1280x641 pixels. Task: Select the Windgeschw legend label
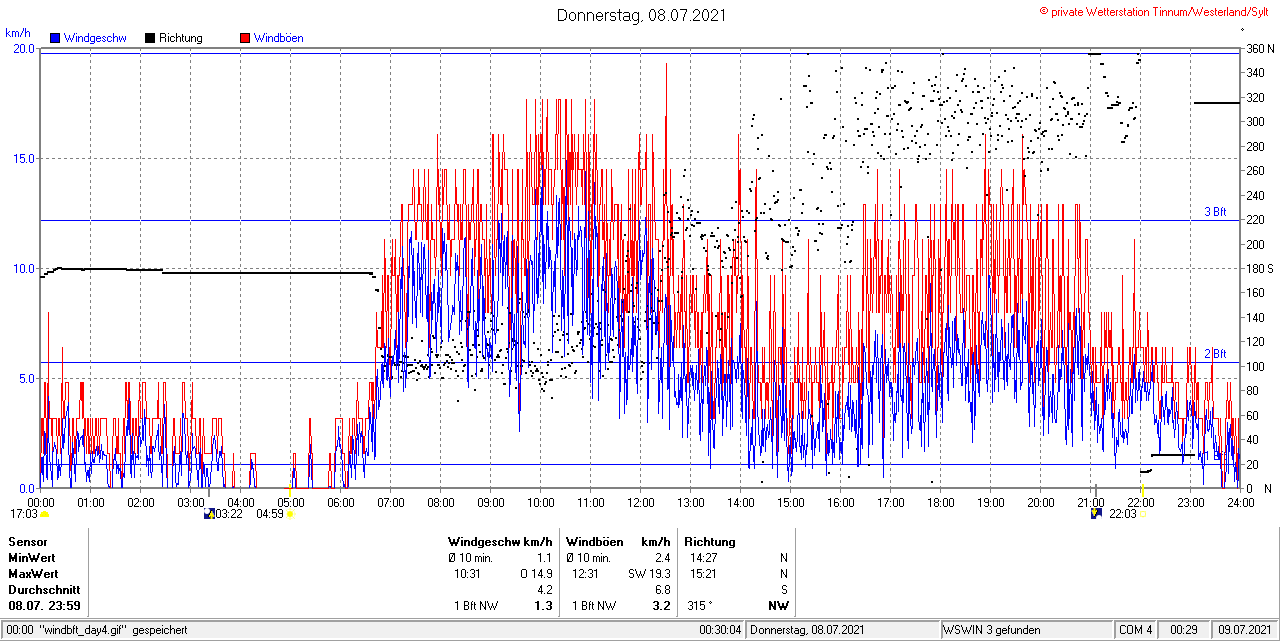pyautogui.click(x=95, y=38)
